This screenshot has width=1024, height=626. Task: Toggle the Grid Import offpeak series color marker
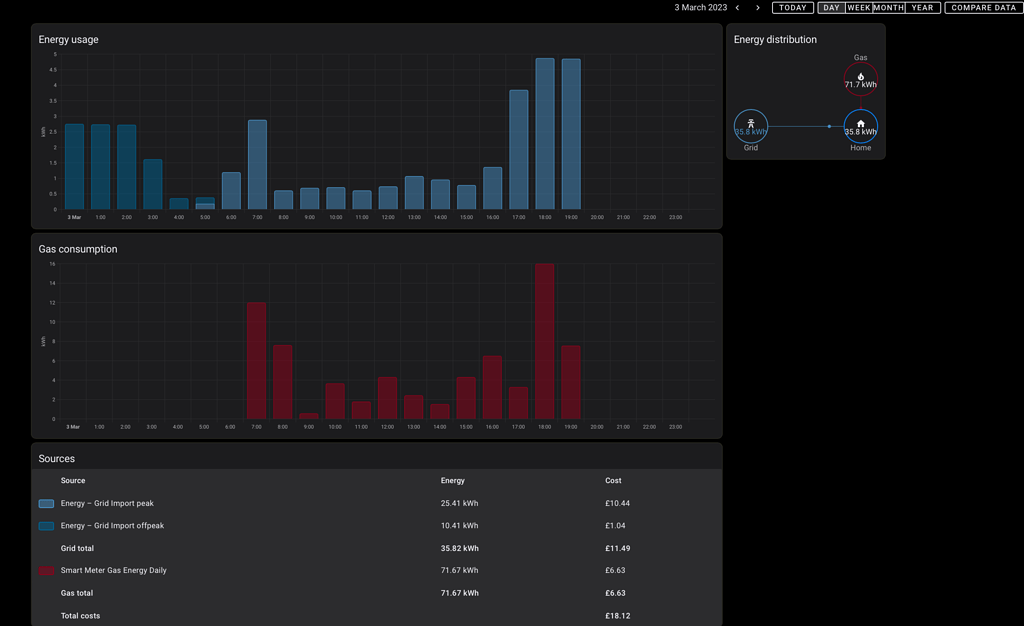click(x=45, y=525)
